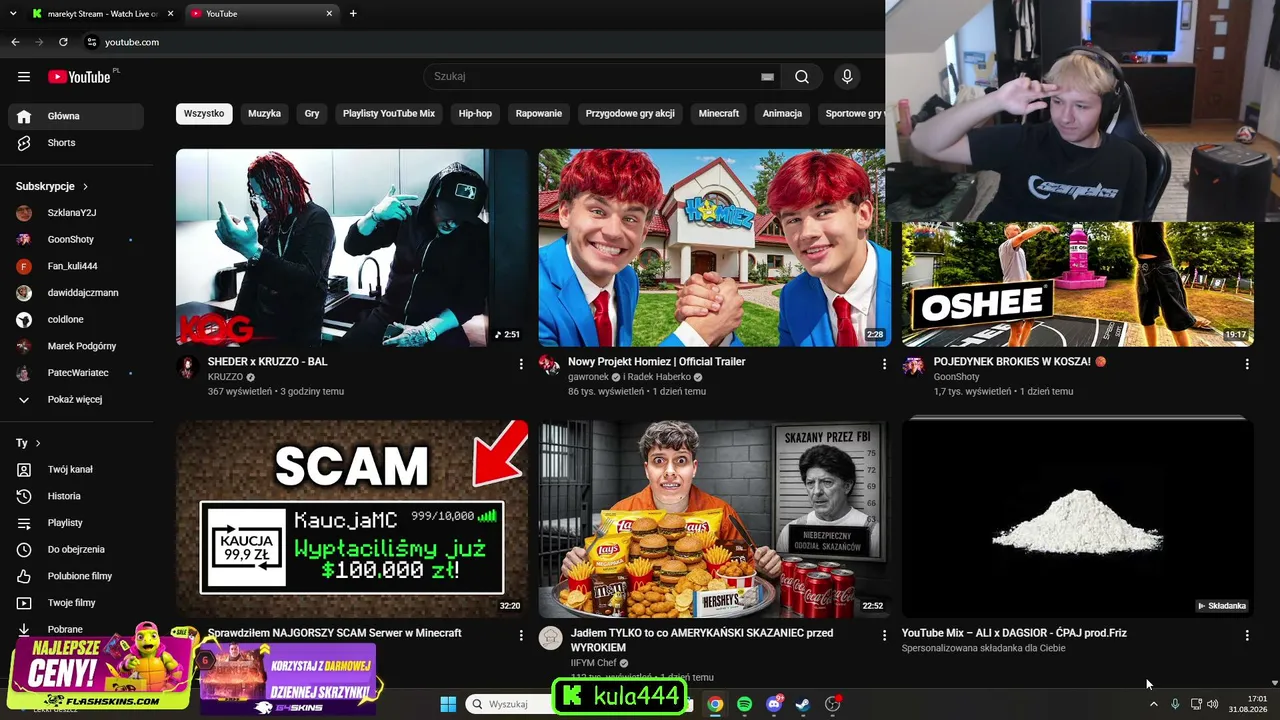This screenshot has width=1280, height=720.
Task: Open more options for POJEDYNEK BROKIES video
Action: 1247,365
